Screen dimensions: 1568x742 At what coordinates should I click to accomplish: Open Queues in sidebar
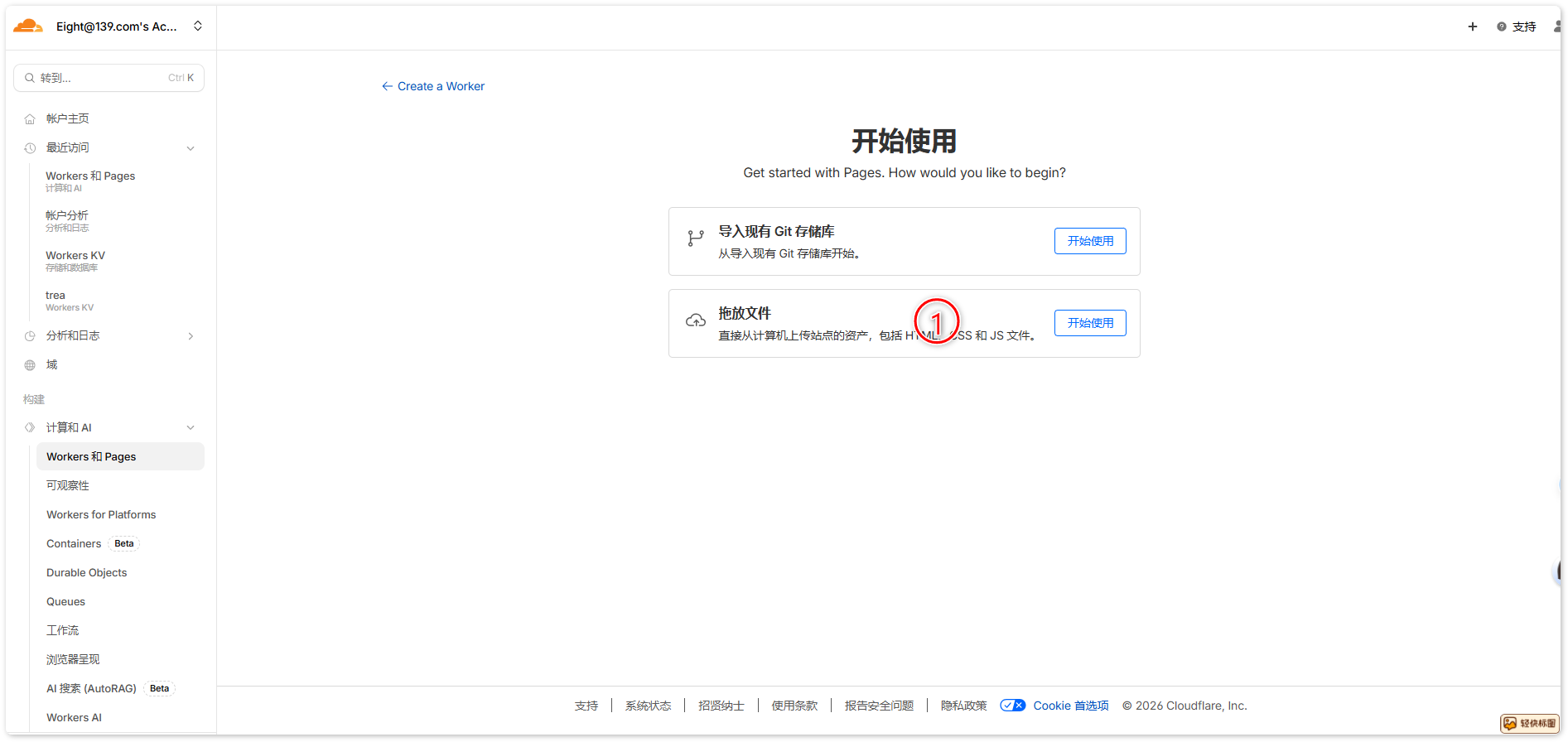(66, 601)
